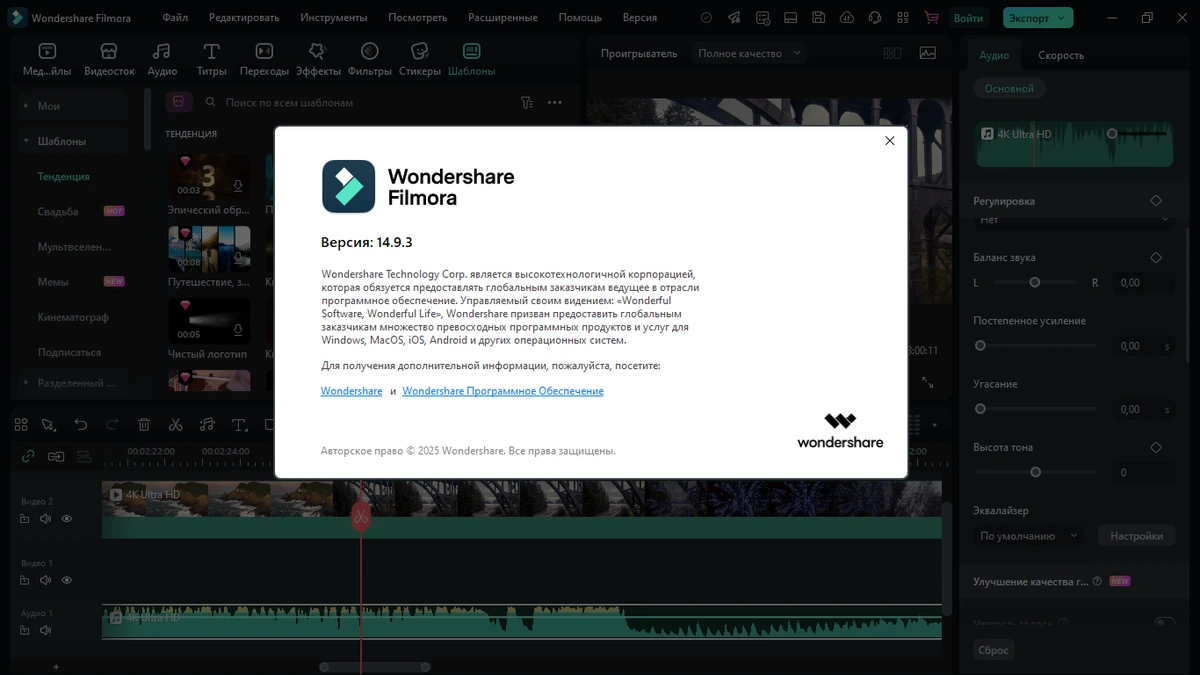This screenshot has width=1200, height=675.
Task: Select the Шаблоны templates tab
Action: click(x=471, y=60)
